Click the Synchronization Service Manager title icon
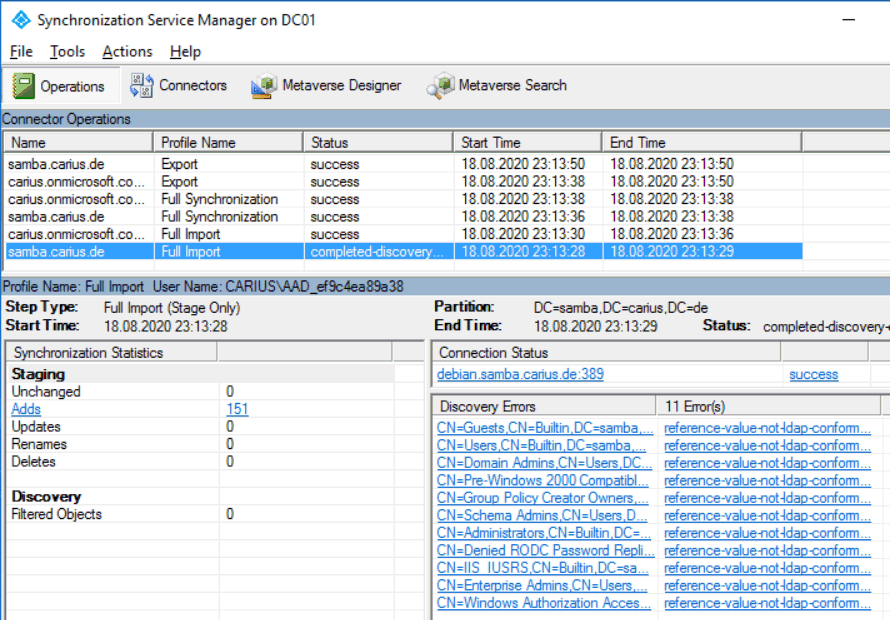The width and height of the screenshot is (890, 620). click(21, 20)
